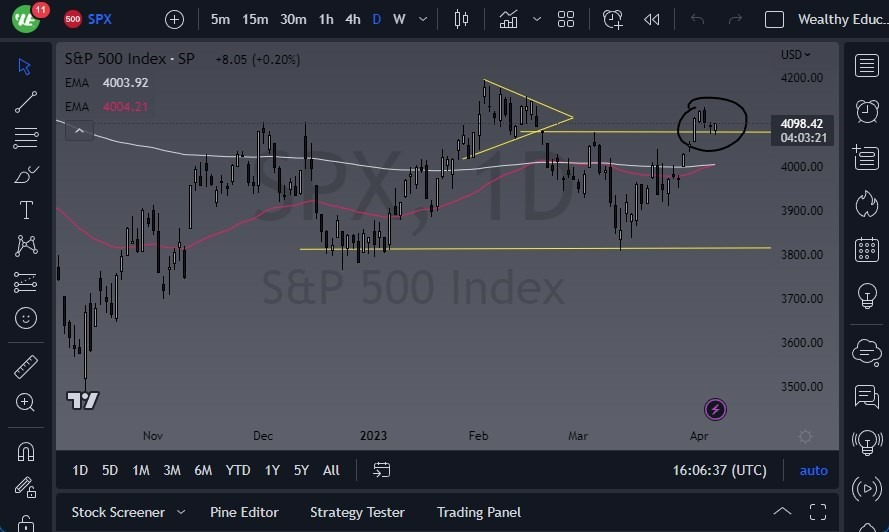Open the data window panel

tap(866, 157)
